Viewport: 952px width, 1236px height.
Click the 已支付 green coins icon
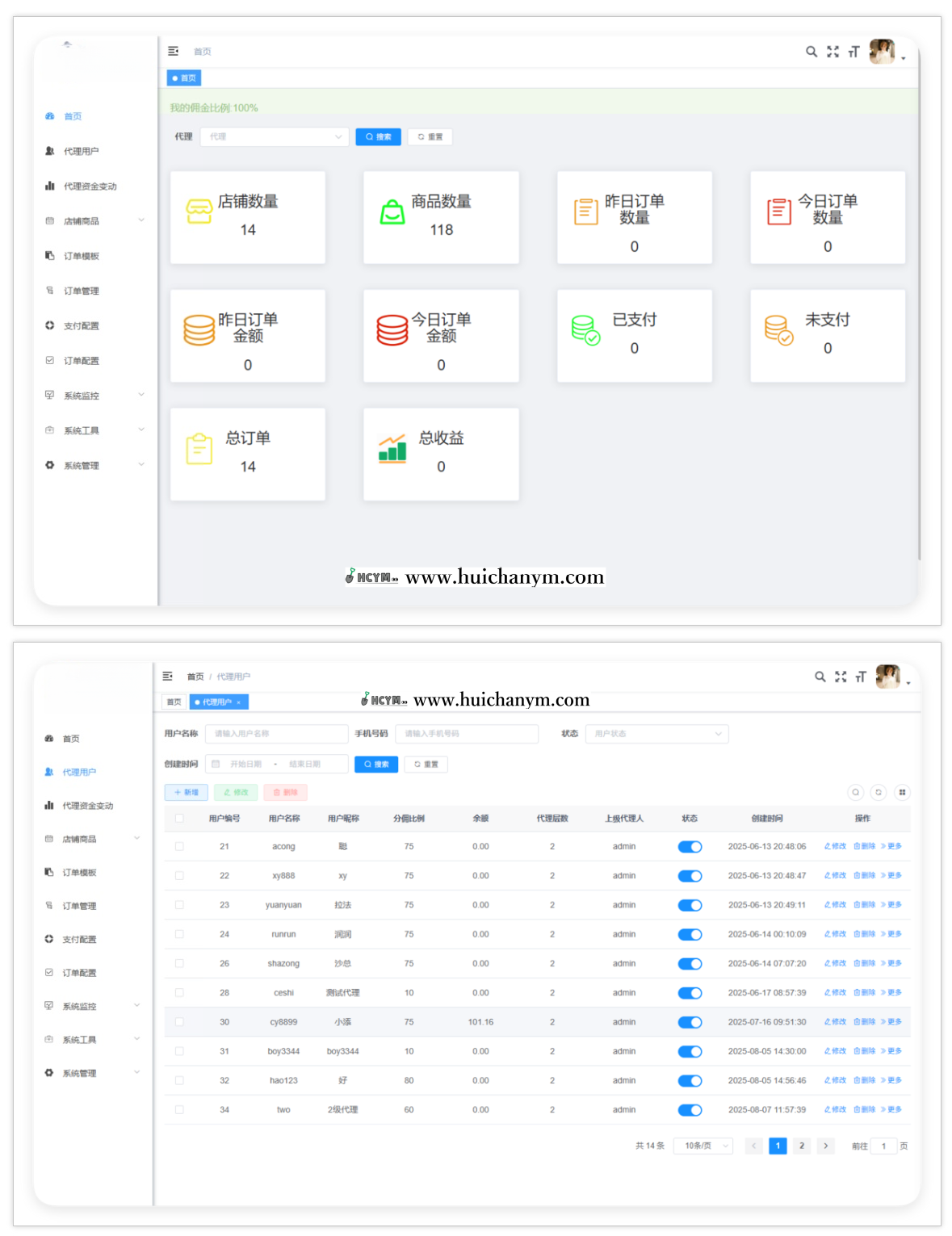click(585, 329)
